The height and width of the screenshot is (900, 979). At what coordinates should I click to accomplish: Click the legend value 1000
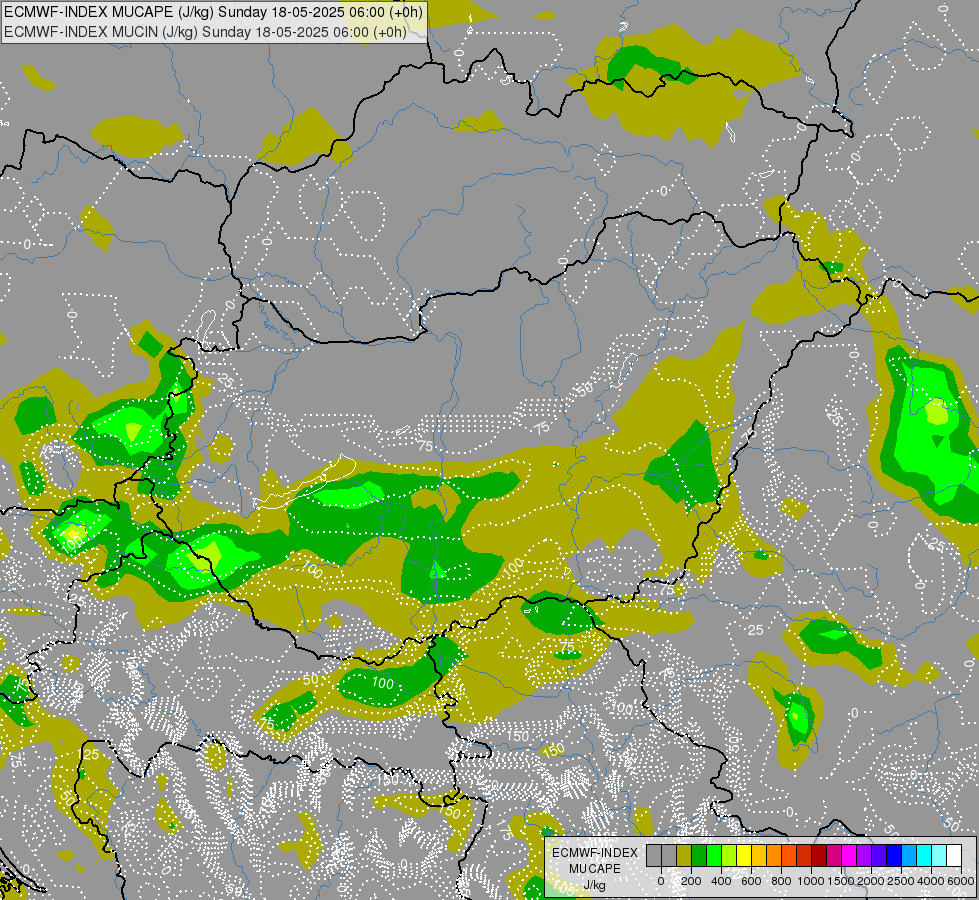(x=811, y=881)
